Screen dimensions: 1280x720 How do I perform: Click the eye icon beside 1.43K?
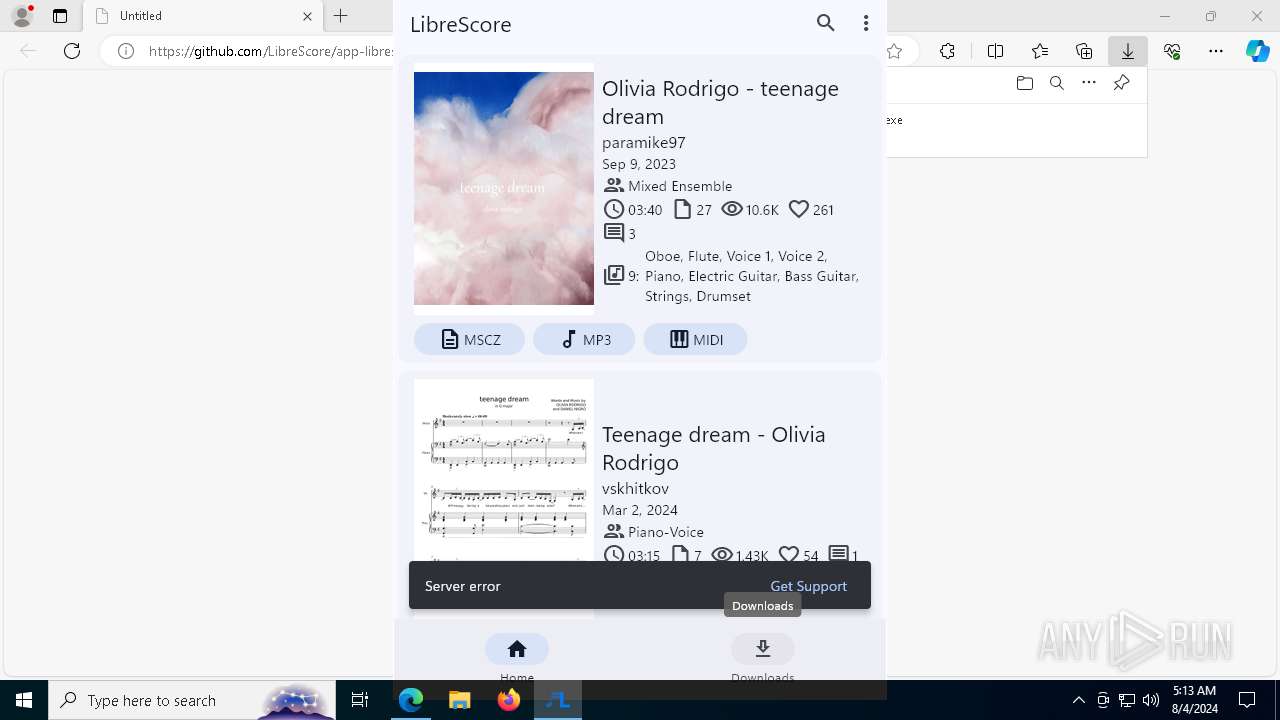[722, 555]
